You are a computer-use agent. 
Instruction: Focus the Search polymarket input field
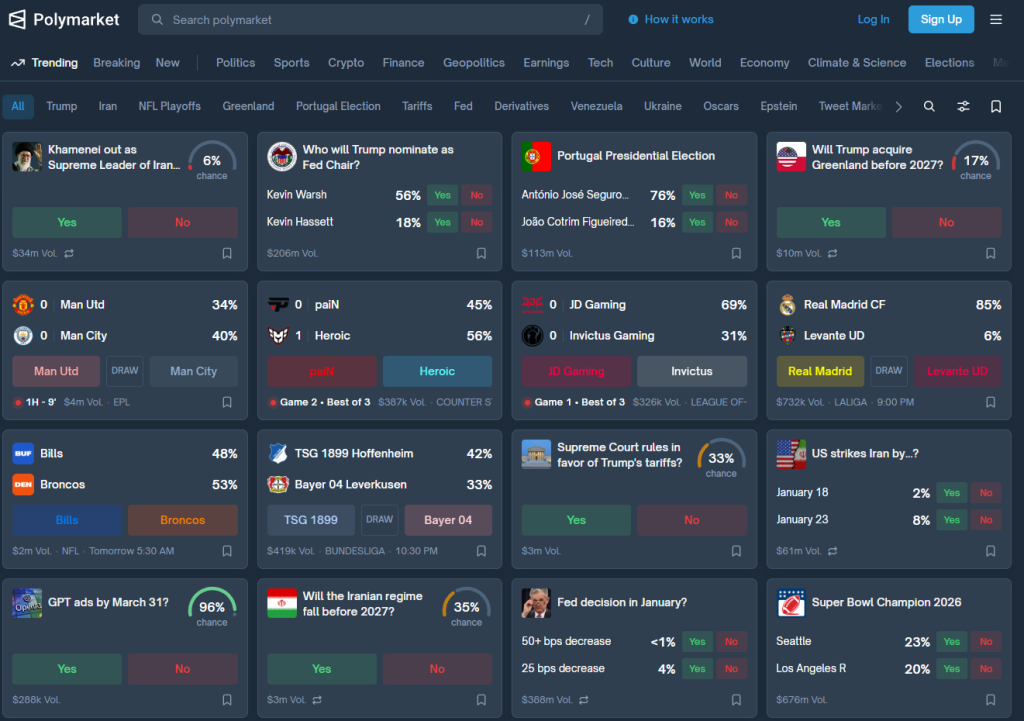(370, 19)
